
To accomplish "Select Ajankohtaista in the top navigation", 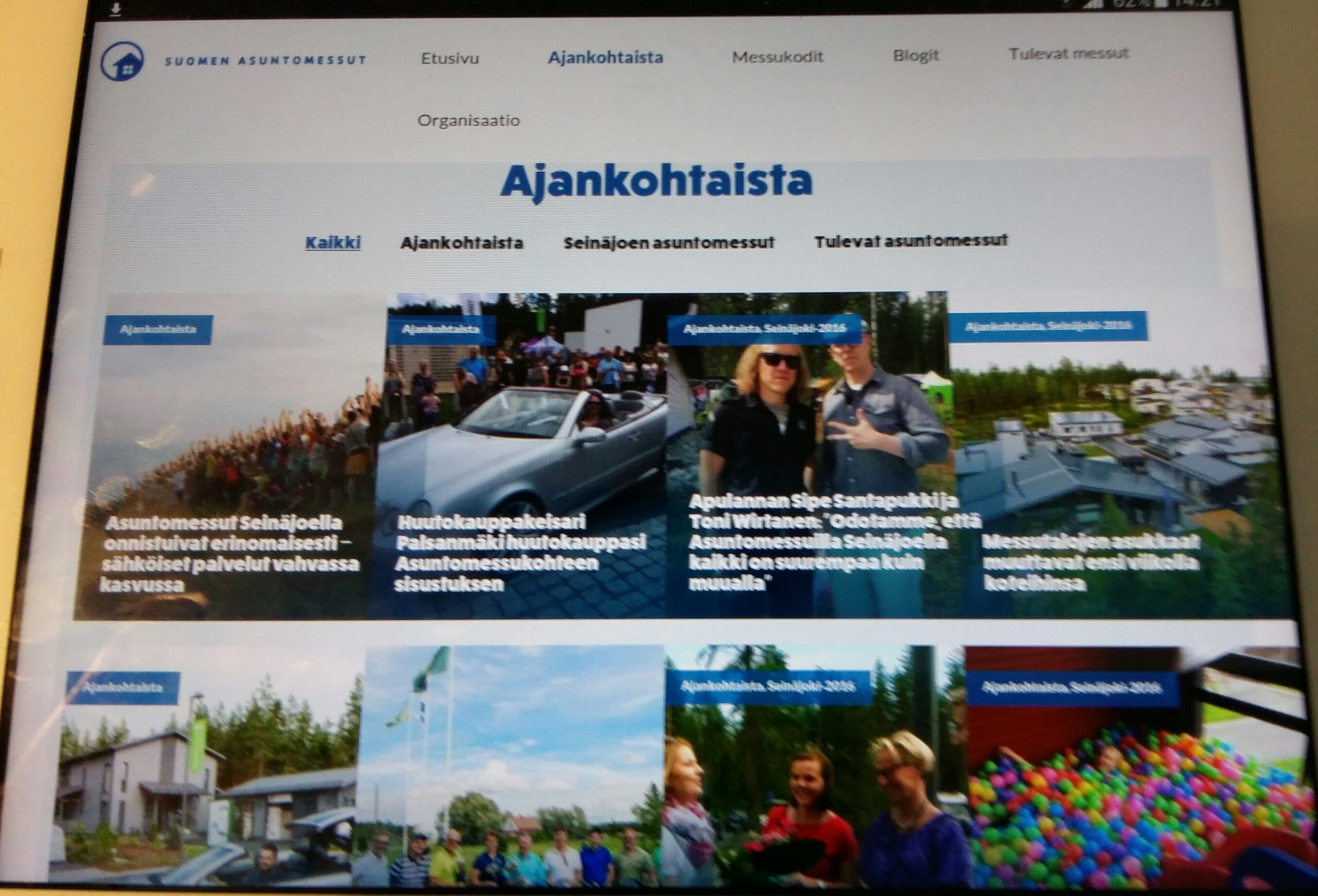I will (605, 57).
